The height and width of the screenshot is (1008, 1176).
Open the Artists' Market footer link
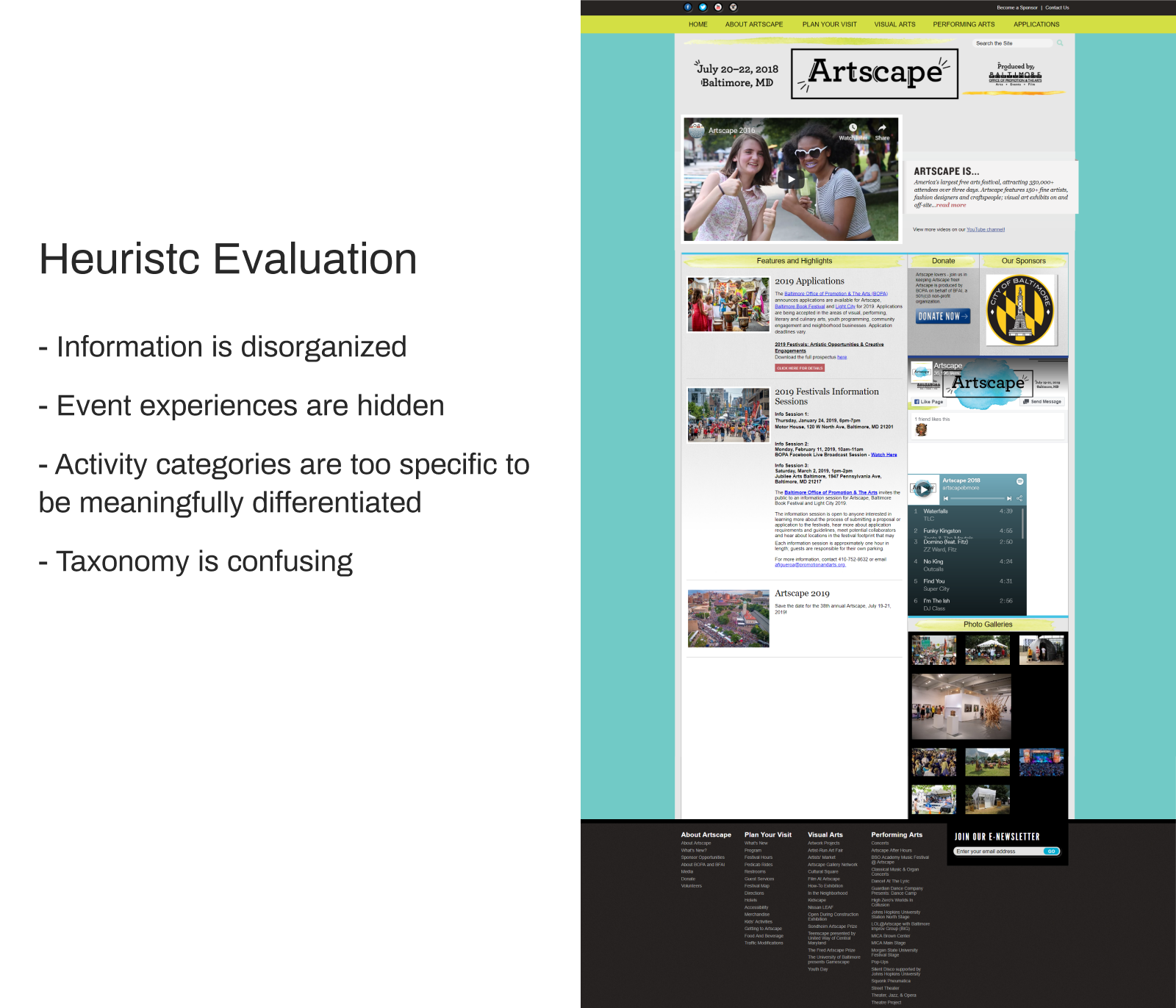coord(822,857)
